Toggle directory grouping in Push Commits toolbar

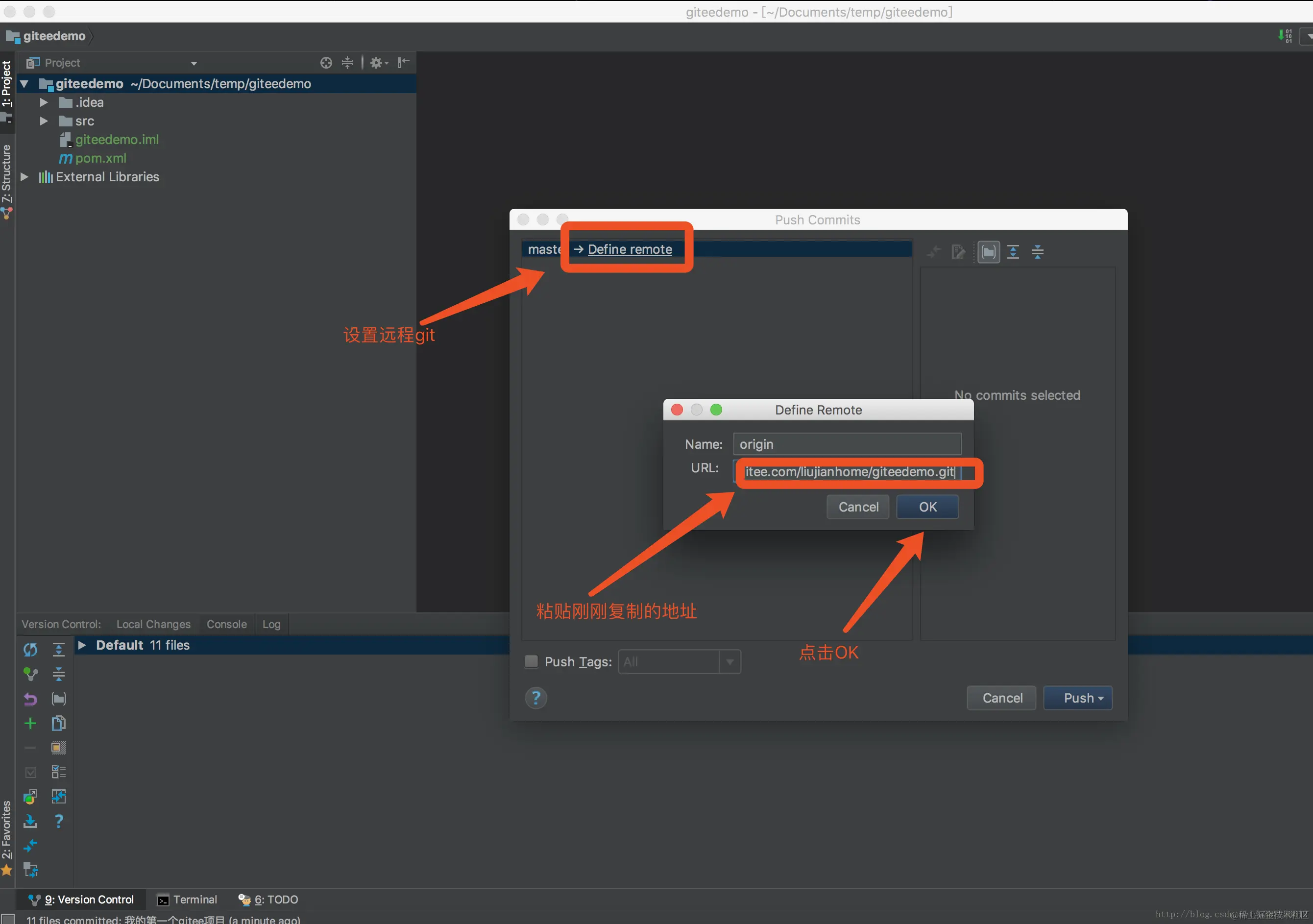click(988, 252)
